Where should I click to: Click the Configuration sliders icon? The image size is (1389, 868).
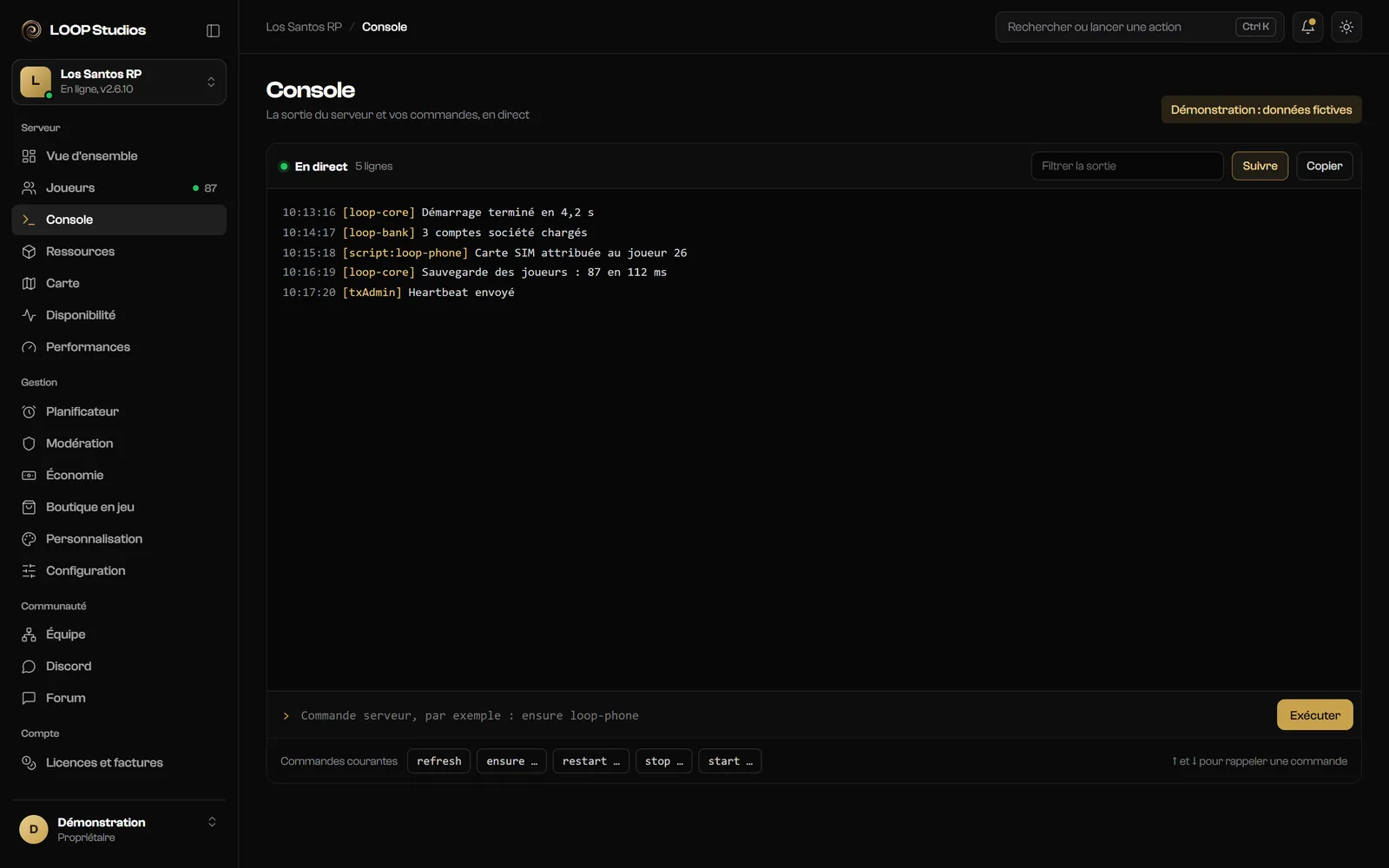click(x=29, y=571)
